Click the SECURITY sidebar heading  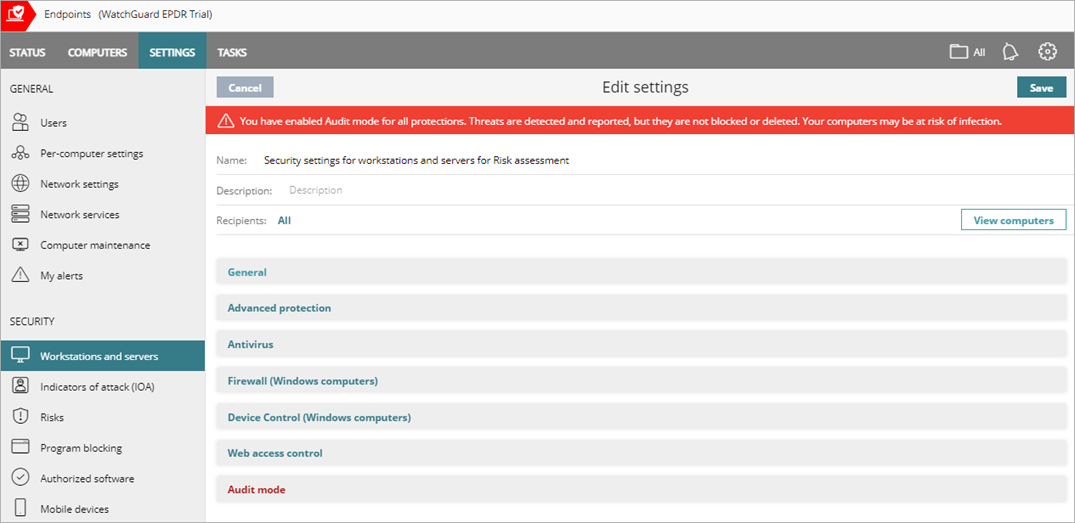(x=32, y=321)
